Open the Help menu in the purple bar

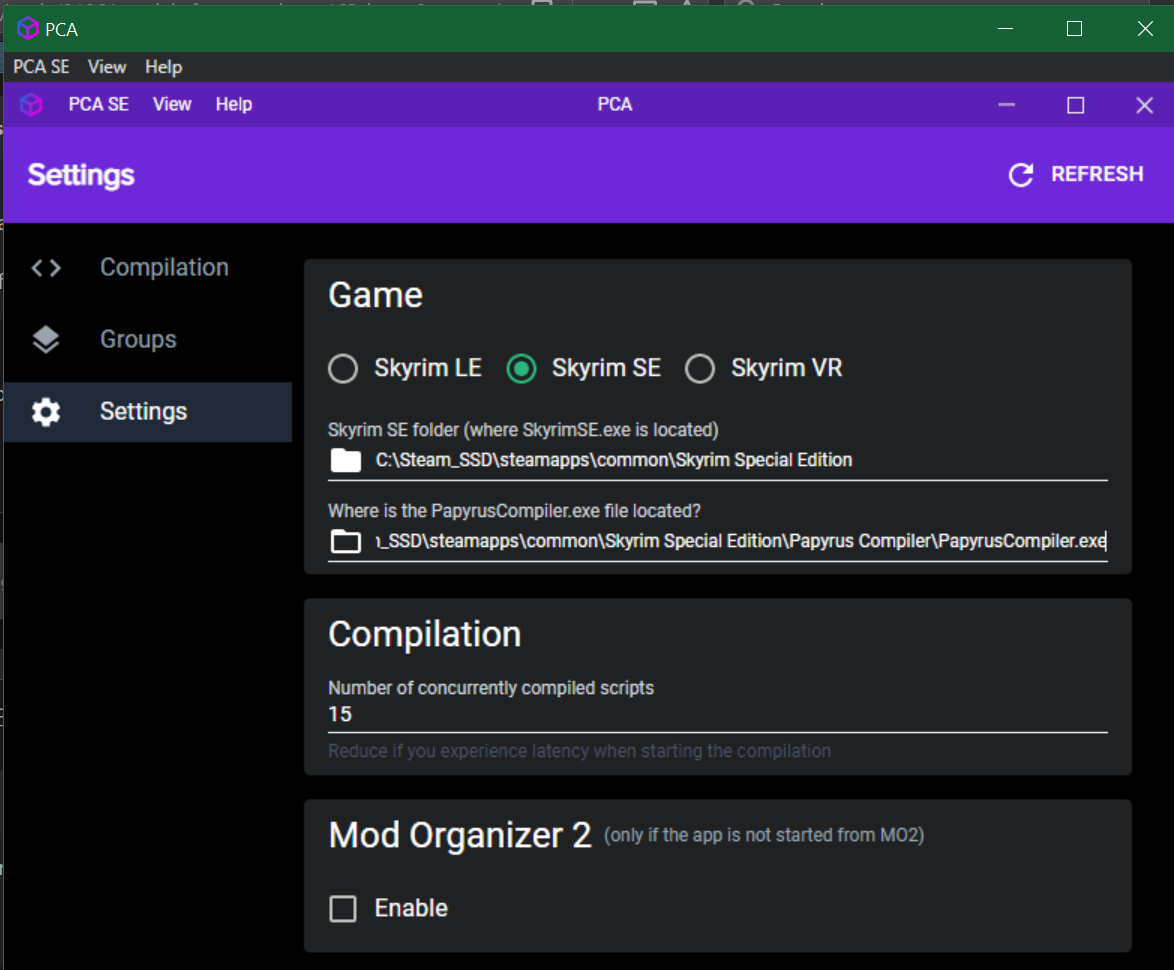point(234,105)
